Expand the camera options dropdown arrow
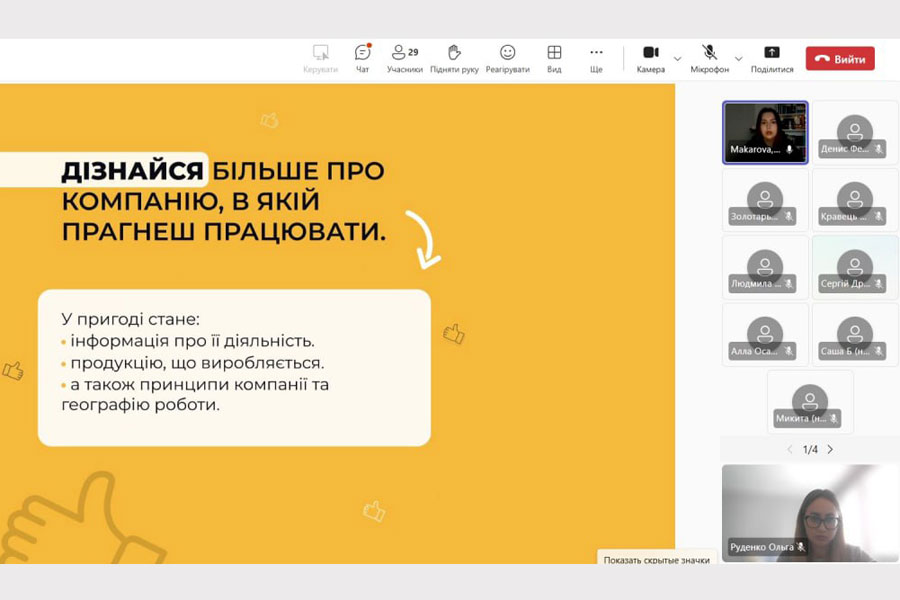 pyautogui.click(x=677, y=58)
